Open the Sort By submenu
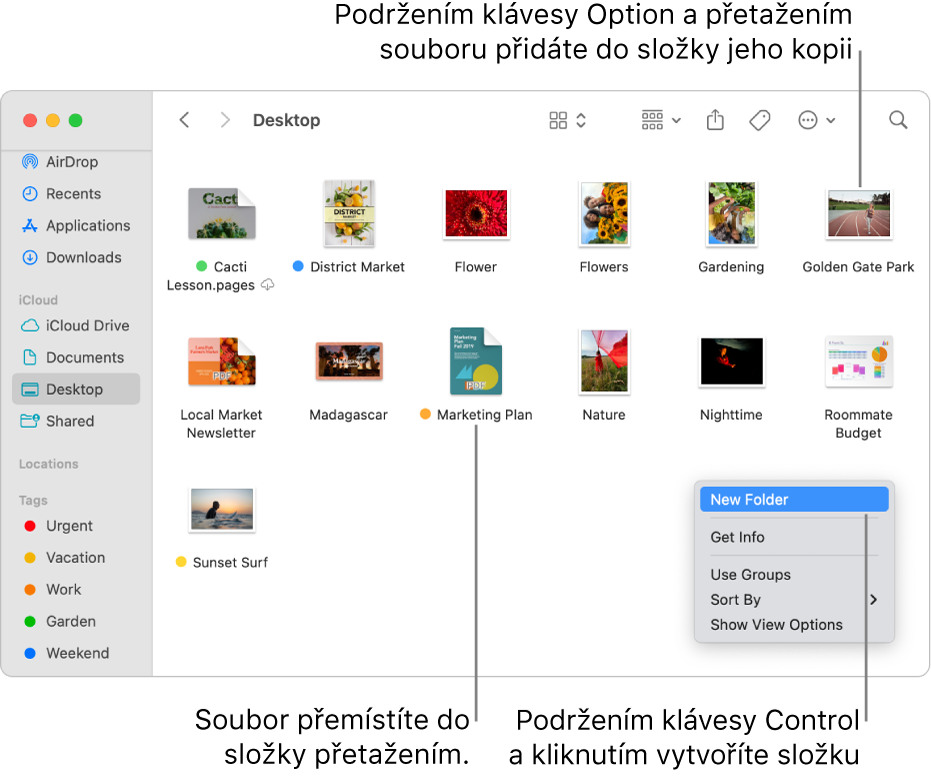931x777 pixels. point(794,600)
